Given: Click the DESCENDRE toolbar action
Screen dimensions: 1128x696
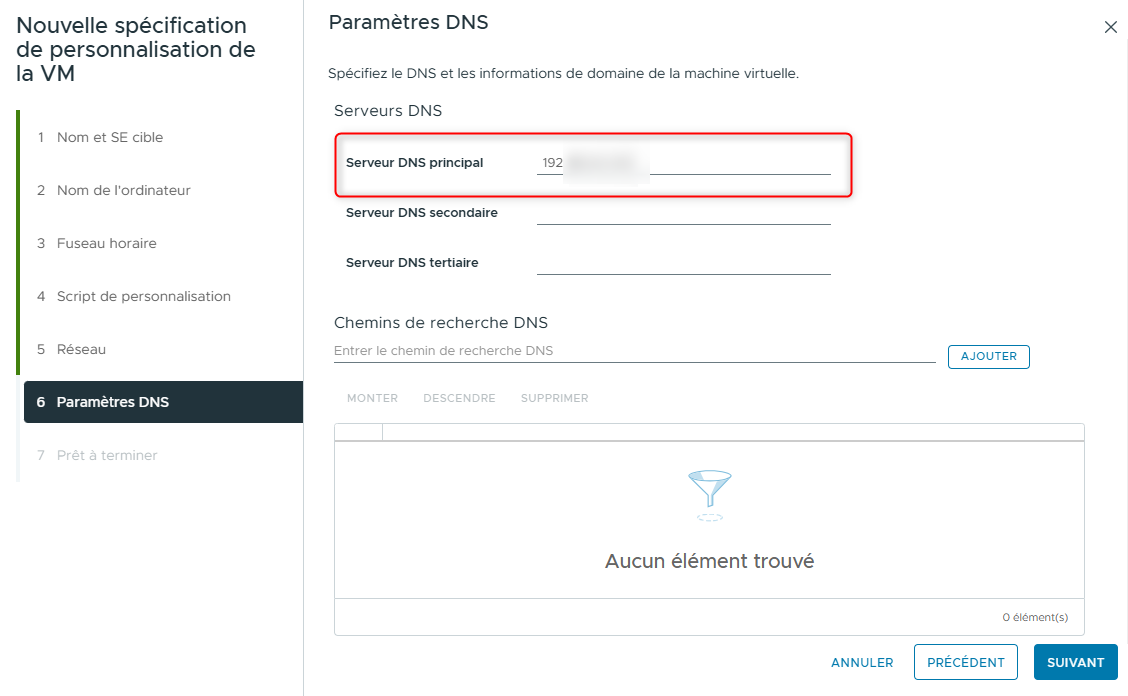Looking at the screenshot, I should pyautogui.click(x=459, y=397).
